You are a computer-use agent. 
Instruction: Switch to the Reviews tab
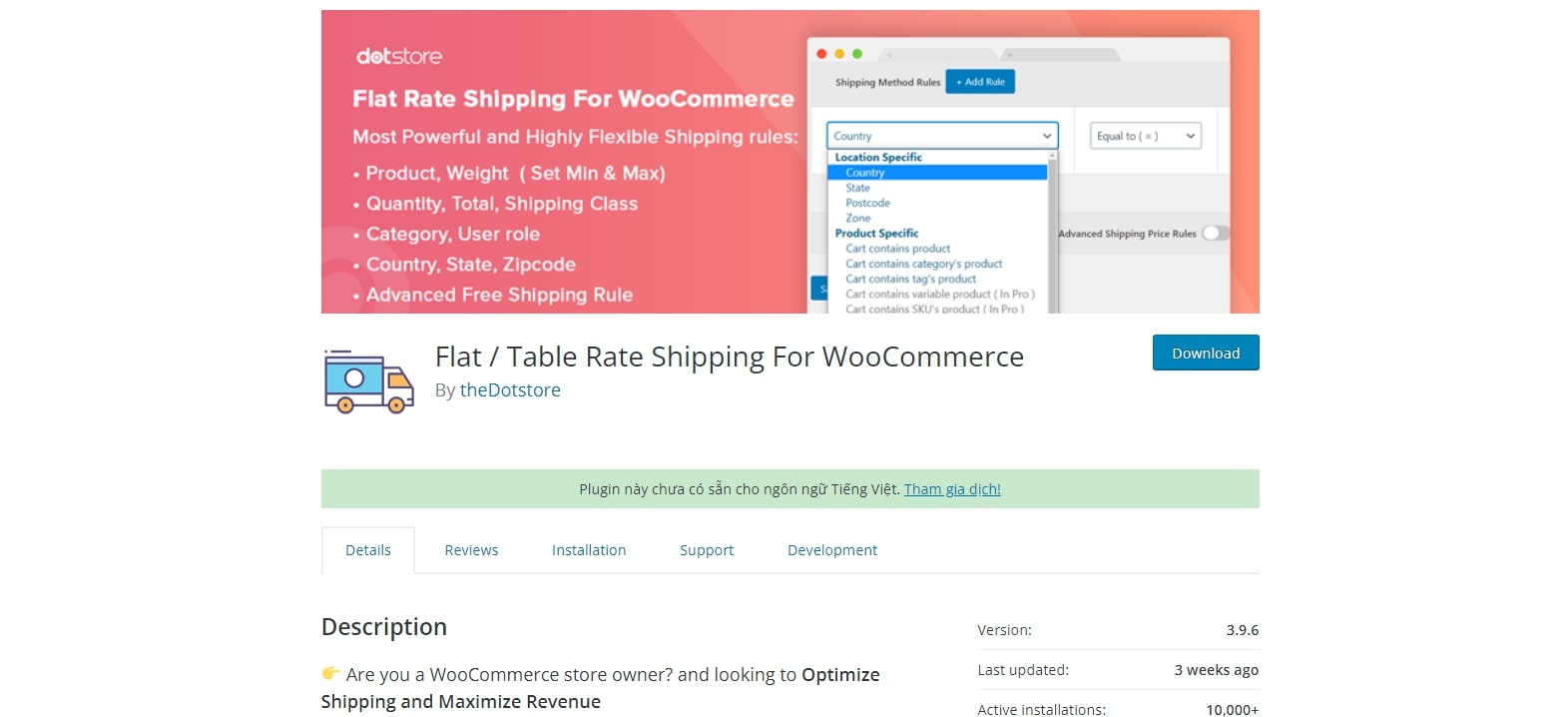[x=471, y=550]
